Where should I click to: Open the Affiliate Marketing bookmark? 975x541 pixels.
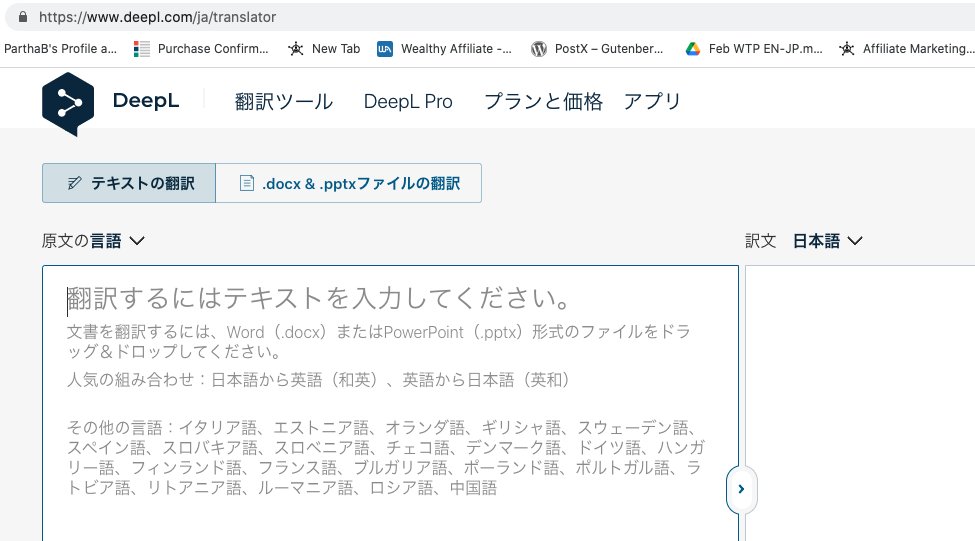click(x=907, y=49)
